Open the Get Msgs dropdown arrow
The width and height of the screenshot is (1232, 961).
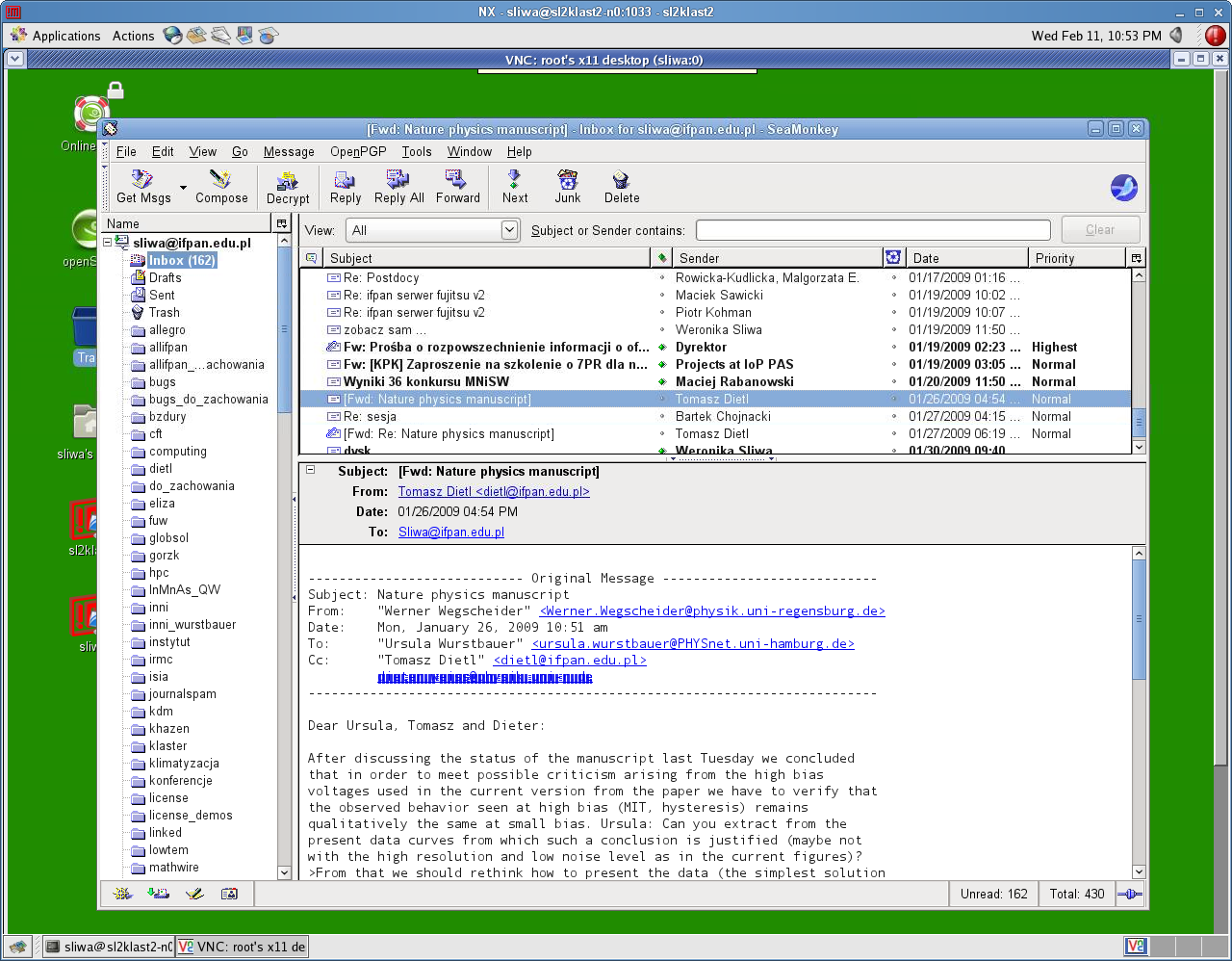[x=183, y=188]
